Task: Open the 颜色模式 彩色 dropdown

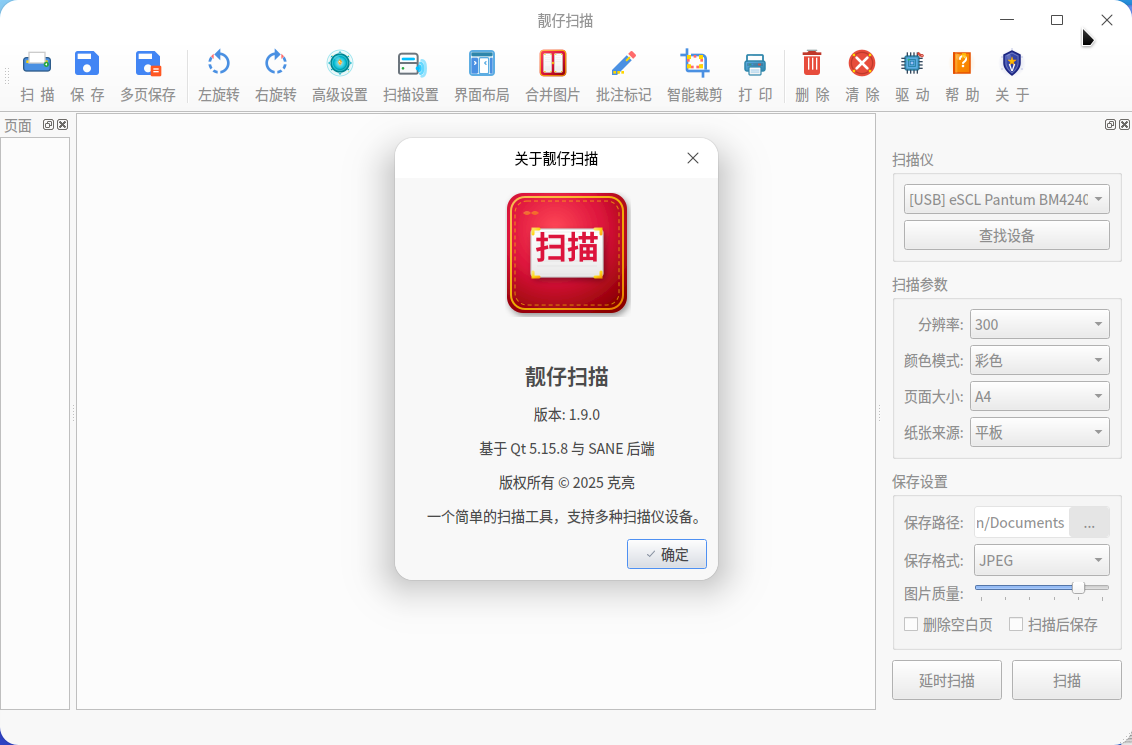Action: [1040, 360]
